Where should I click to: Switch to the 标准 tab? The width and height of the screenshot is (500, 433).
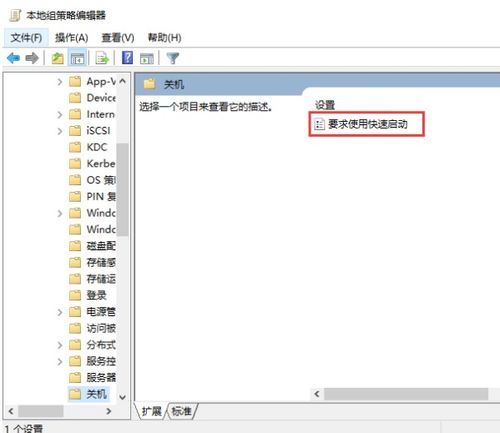(181, 411)
